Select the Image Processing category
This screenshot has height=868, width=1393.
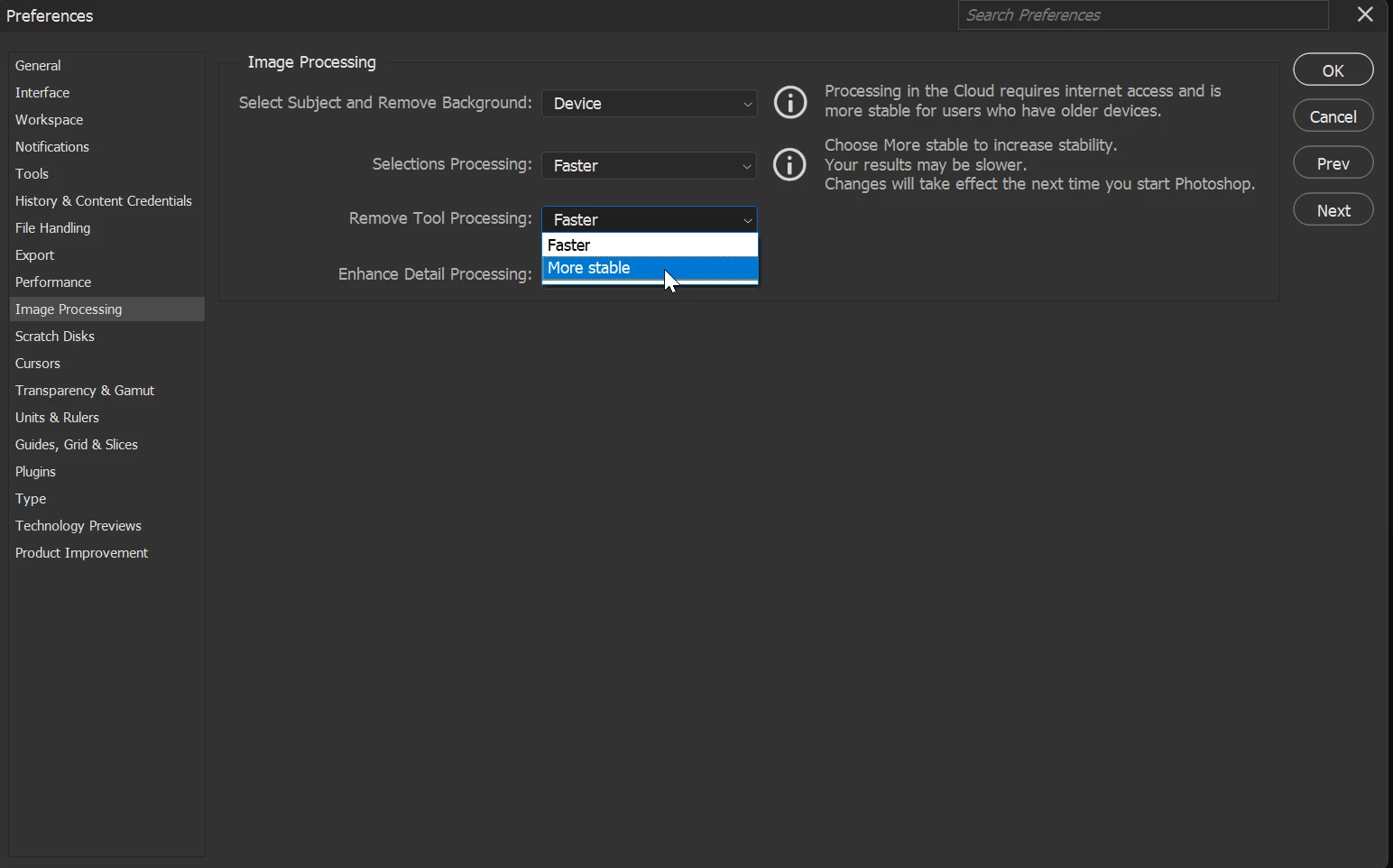point(106,309)
